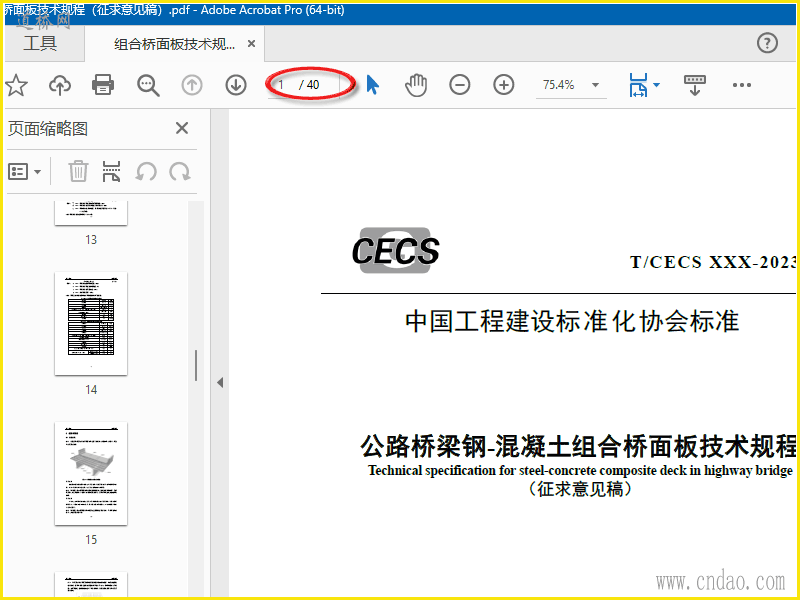Viewport: 800px width, 600px height.
Task: Activate the Hand pan tool
Action: pyautogui.click(x=416, y=85)
